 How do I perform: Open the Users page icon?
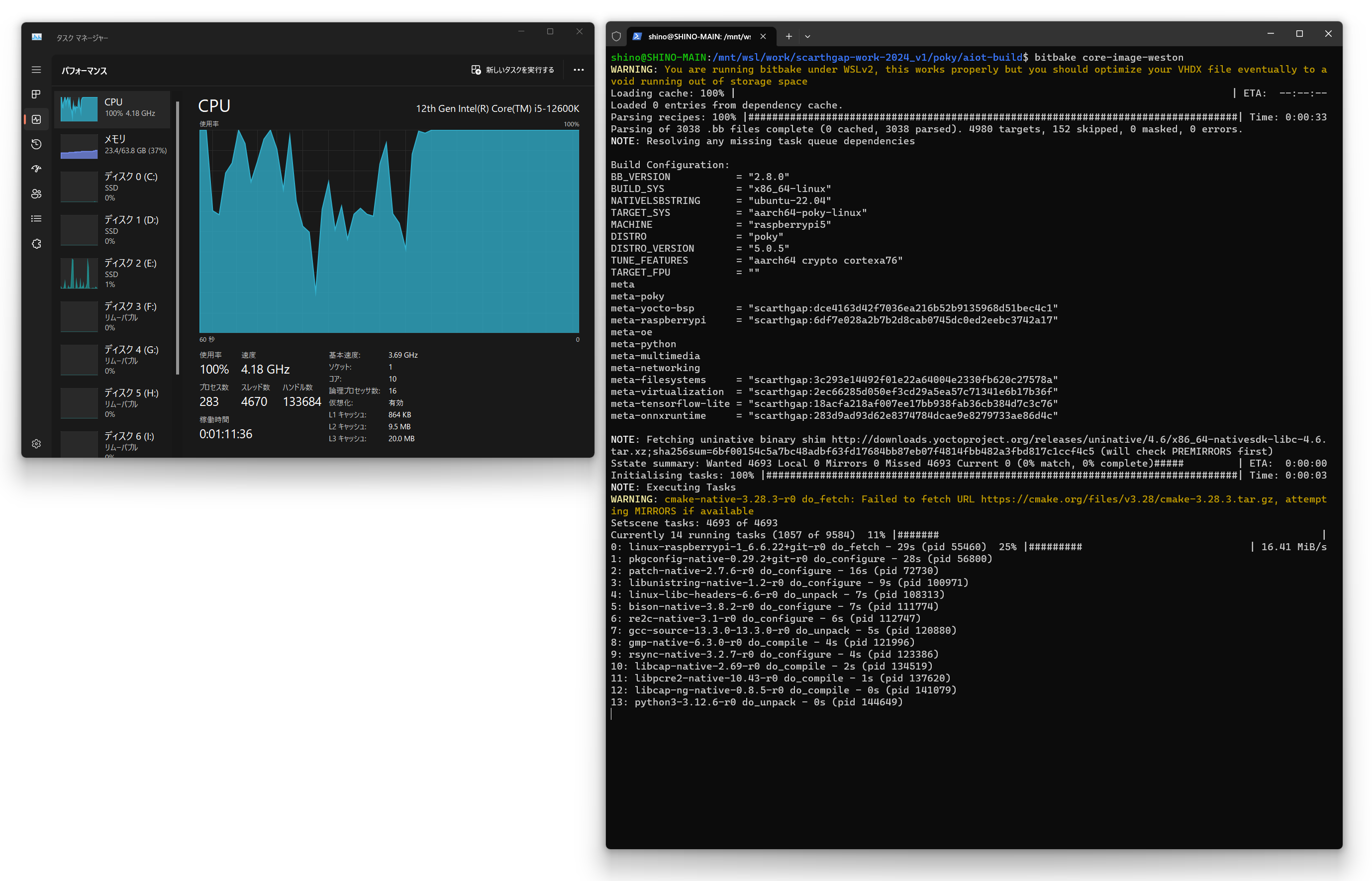click(x=36, y=194)
